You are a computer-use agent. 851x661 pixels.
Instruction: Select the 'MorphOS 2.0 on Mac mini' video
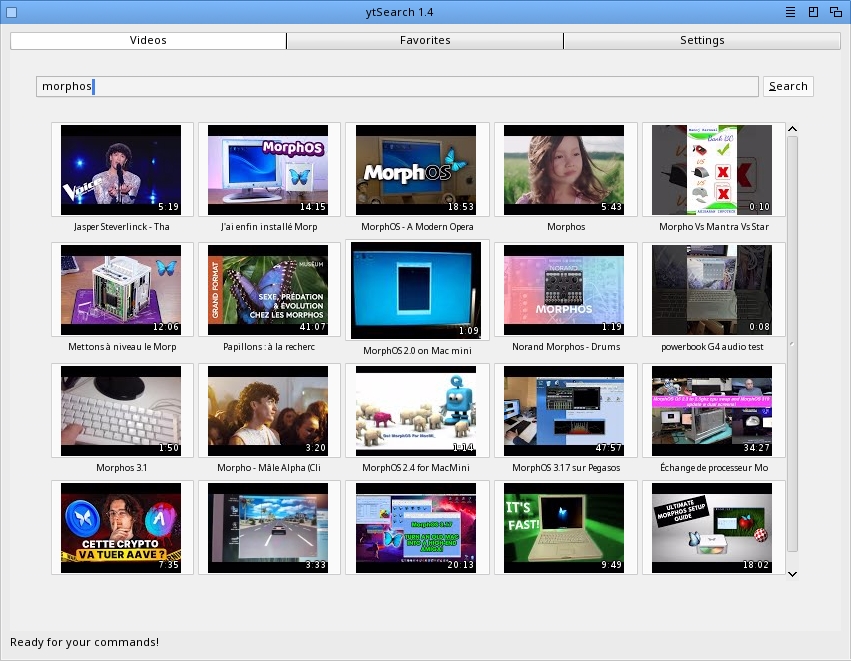[416, 290]
